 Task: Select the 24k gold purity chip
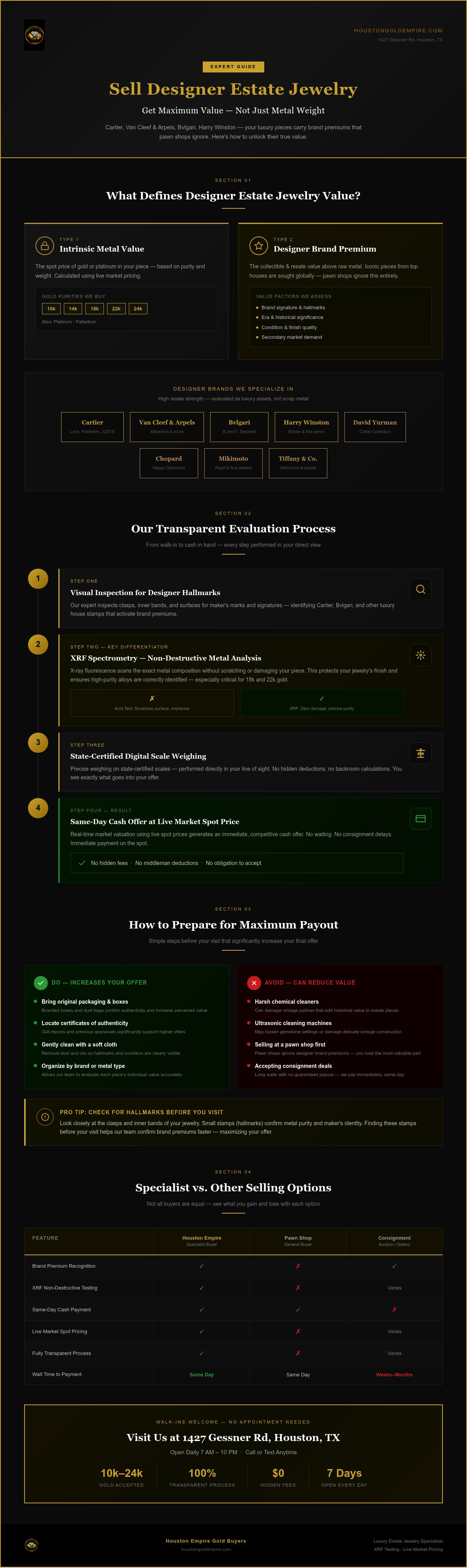click(138, 308)
